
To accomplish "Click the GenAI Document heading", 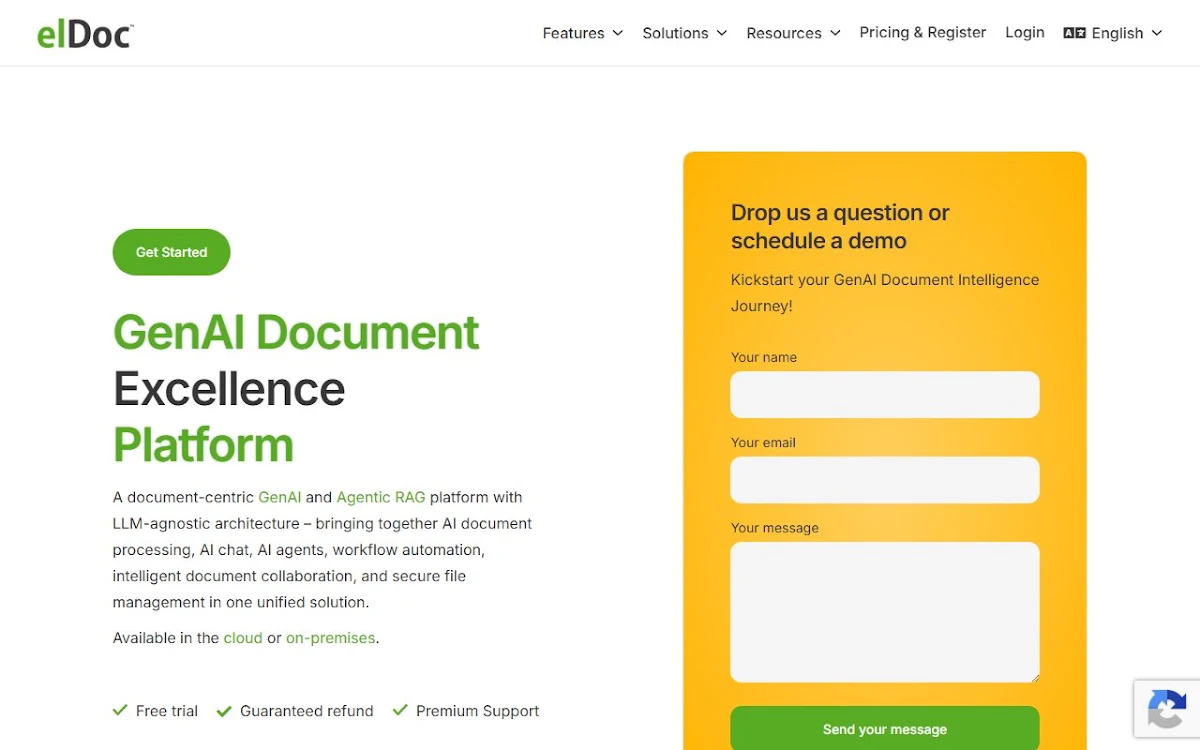I will tap(296, 332).
